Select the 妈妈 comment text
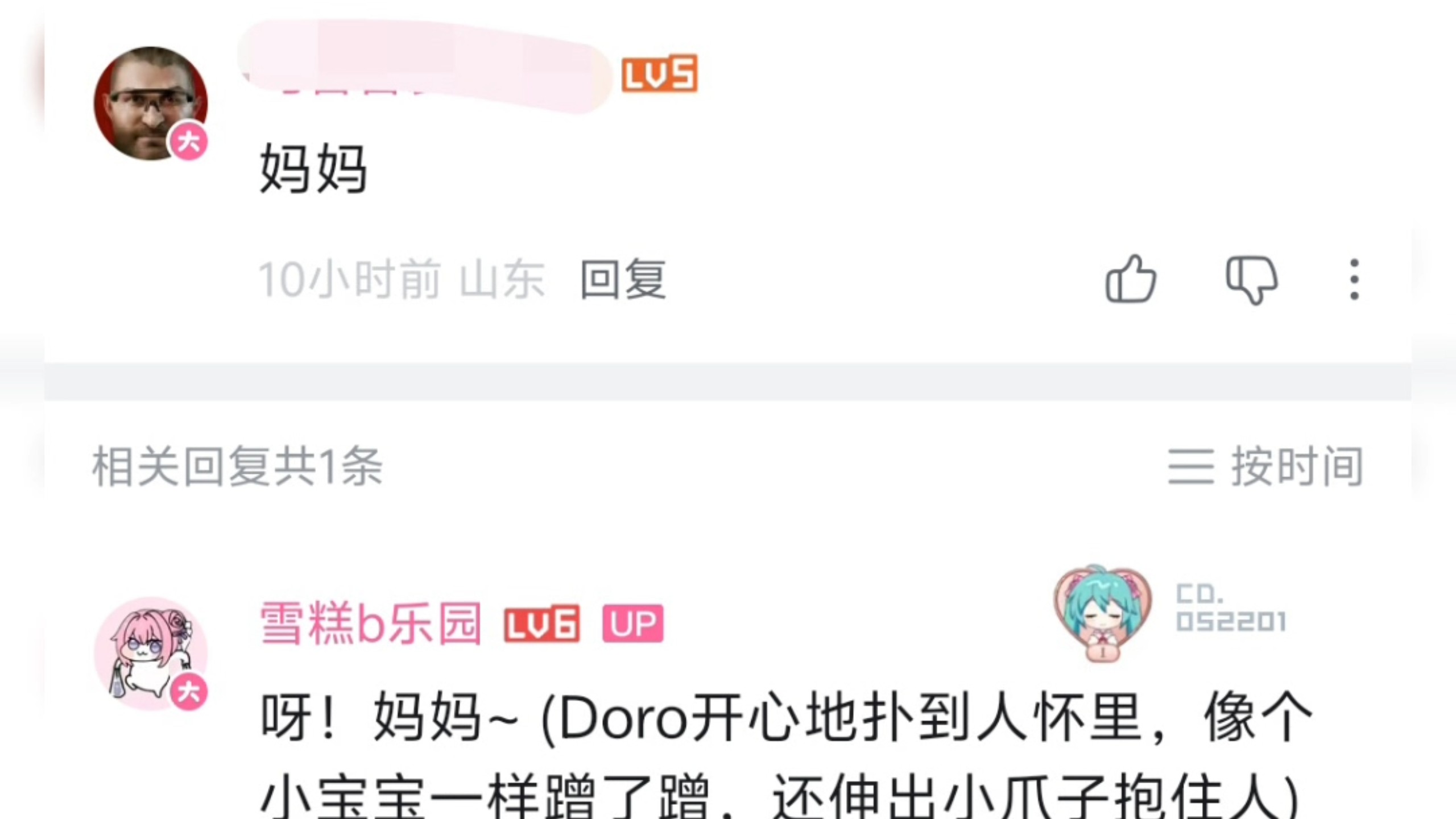This screenshot has height=819, width=1456. (x=313, y=168)
